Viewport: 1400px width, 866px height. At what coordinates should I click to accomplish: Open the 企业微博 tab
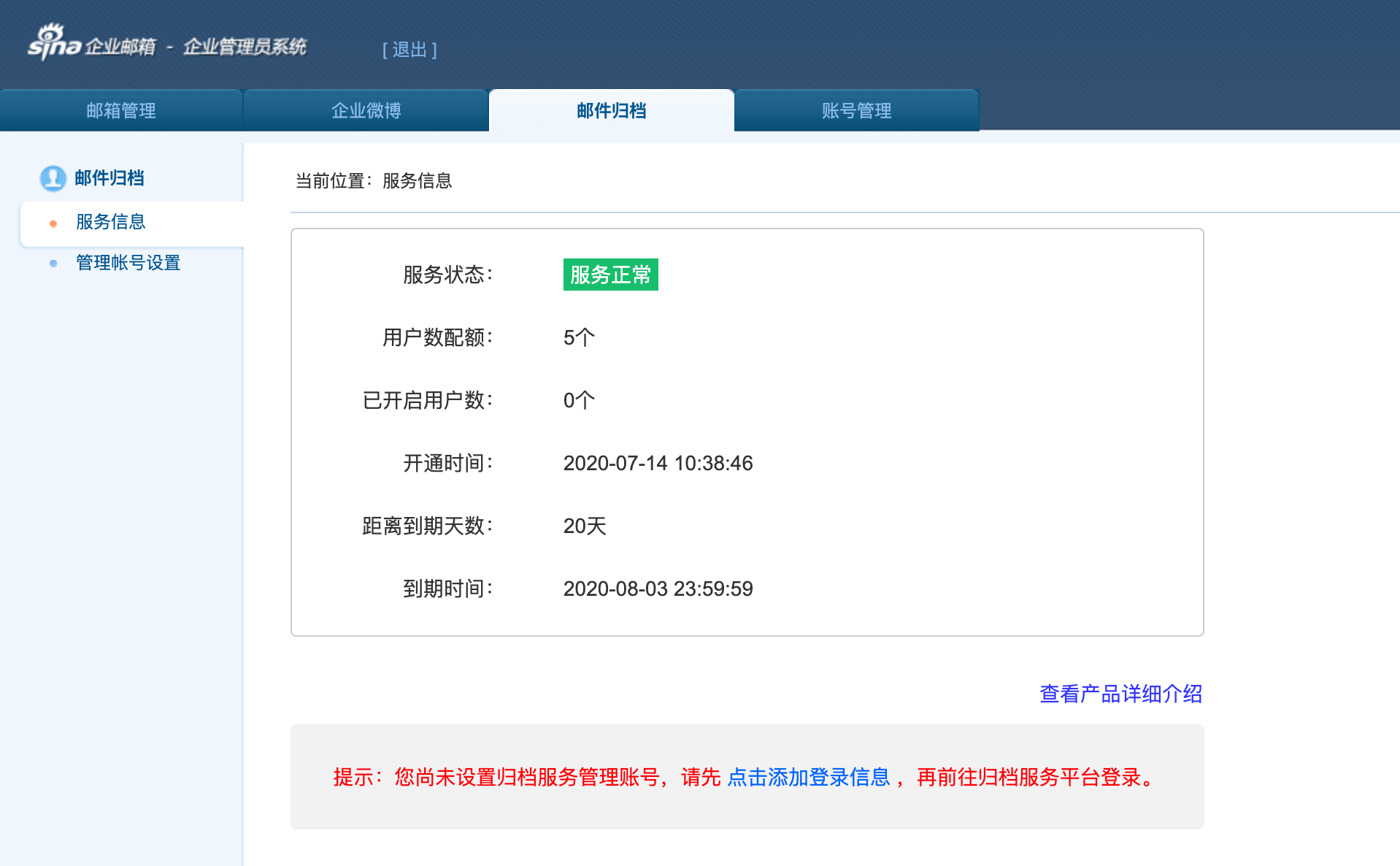pyautogui.click(x=366, y=111)
